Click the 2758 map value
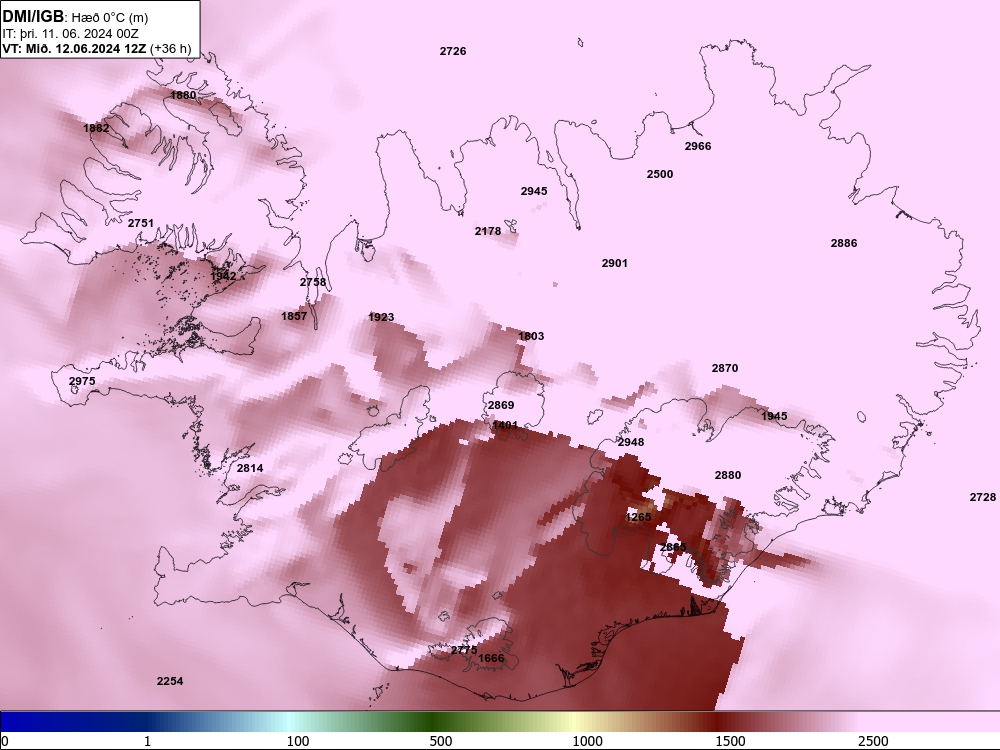This screenshot has width=1000, height=750. click(313, 282)
